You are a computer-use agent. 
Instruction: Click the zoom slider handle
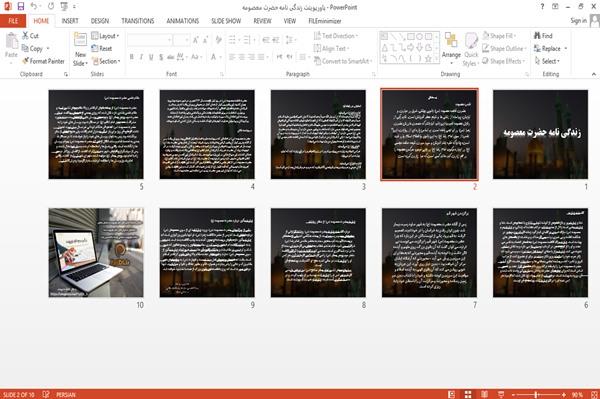pyautogui.click(x=536, y=394)
